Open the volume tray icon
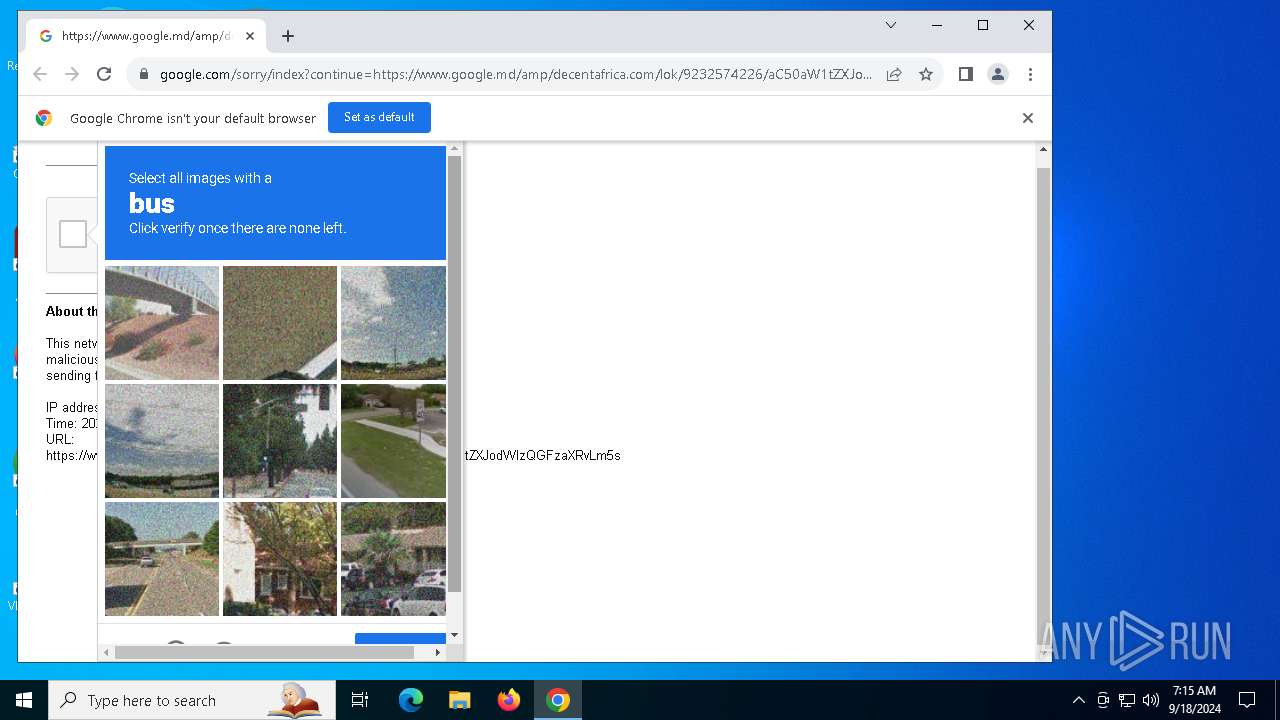This screenshot has height=720, width=1280. click(1151, 700)
